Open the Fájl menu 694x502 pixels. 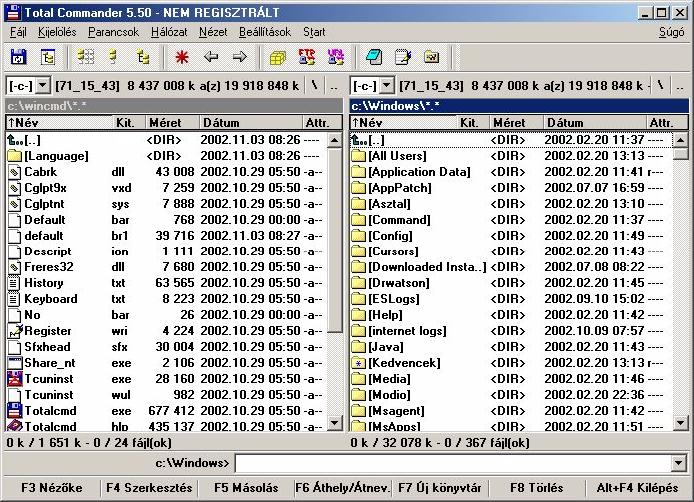[18, 32]
